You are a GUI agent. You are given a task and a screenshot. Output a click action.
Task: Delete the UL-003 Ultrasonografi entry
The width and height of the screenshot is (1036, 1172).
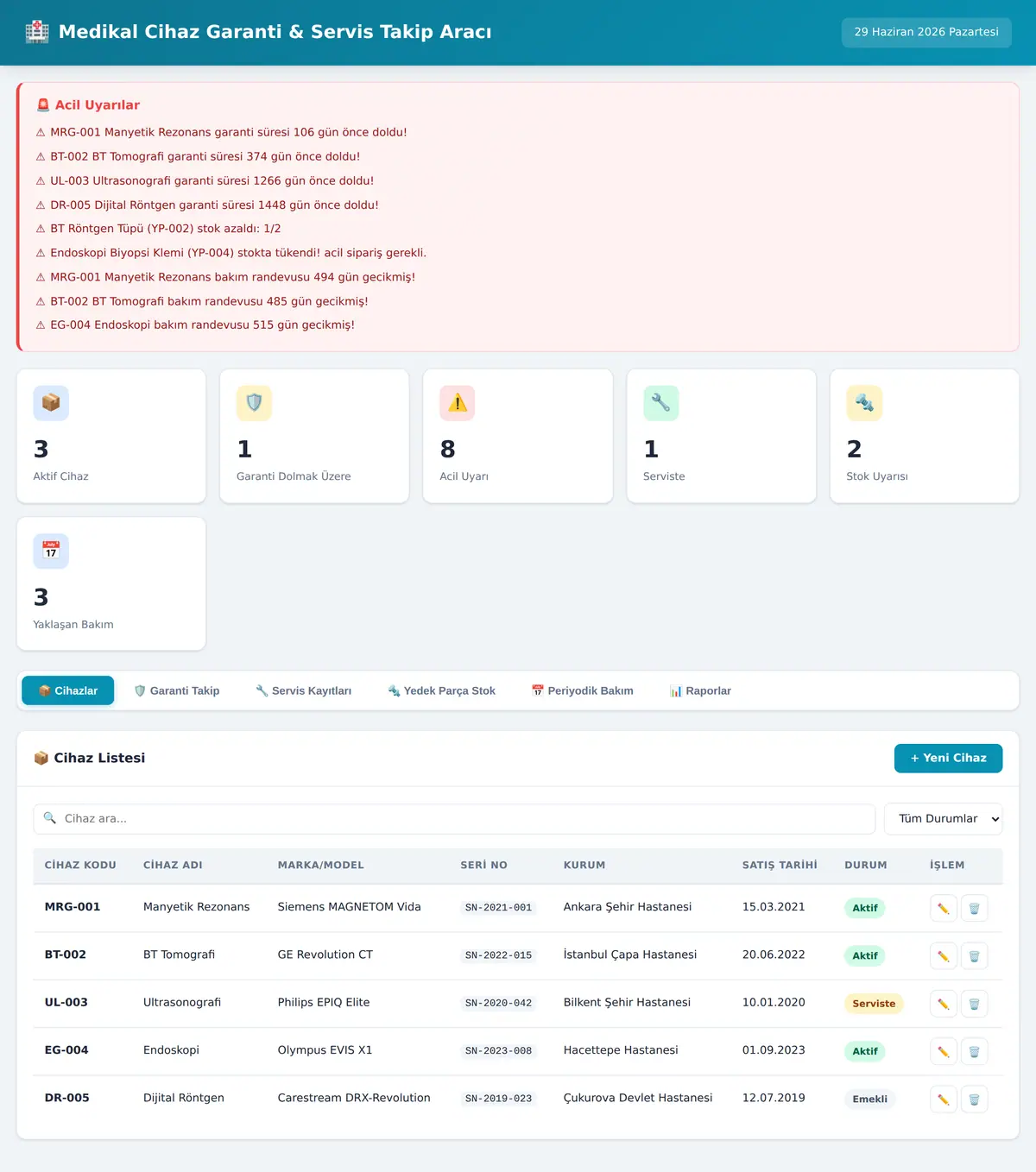click(x=975, y=1004)
